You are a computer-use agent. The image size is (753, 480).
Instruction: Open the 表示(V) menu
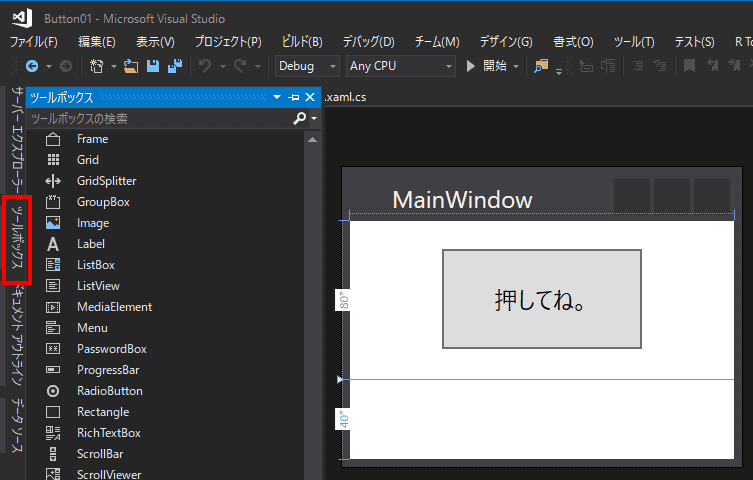[155, 42]
